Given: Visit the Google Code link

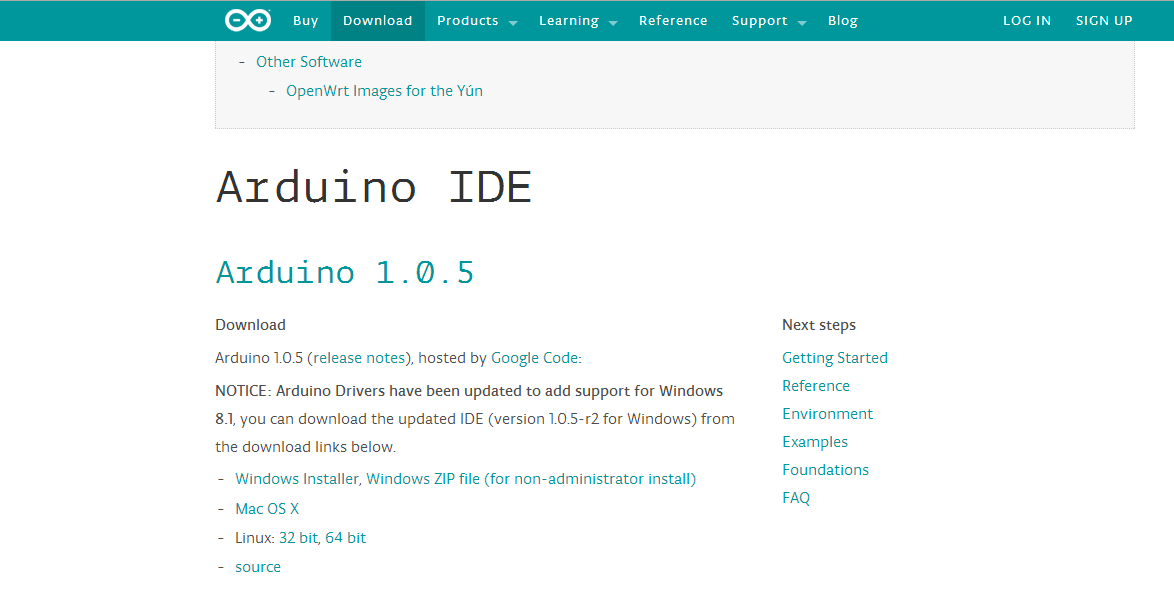Looking at the screenshot, I should point(535,358).
